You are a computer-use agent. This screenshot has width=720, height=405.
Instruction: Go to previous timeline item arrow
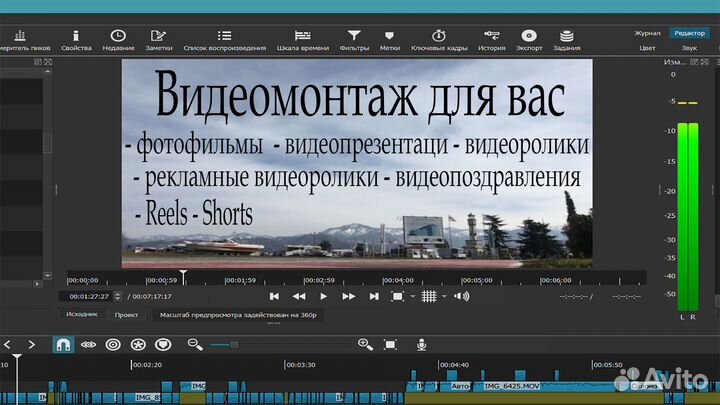pos(7,344)
